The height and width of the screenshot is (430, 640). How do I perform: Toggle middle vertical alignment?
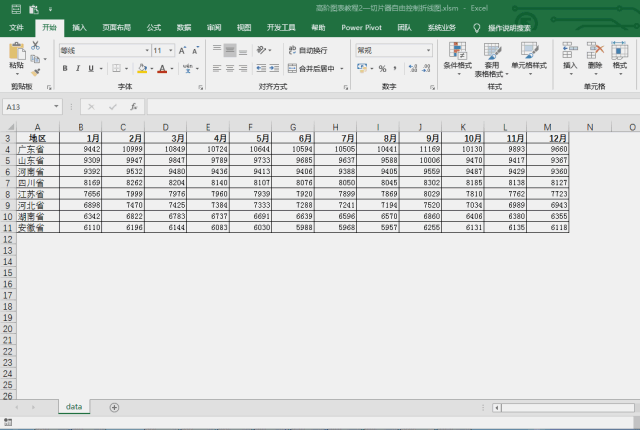click(x=230, y=50)
